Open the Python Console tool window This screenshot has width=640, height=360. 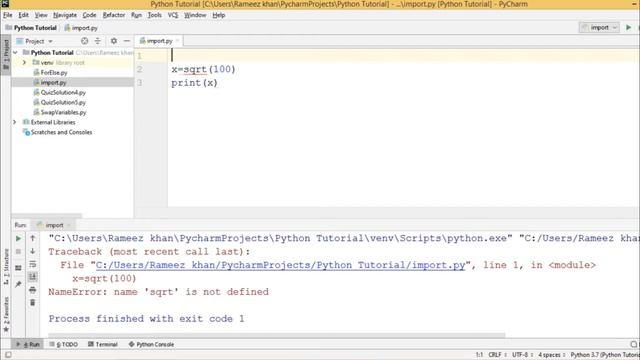coord(151,344)
